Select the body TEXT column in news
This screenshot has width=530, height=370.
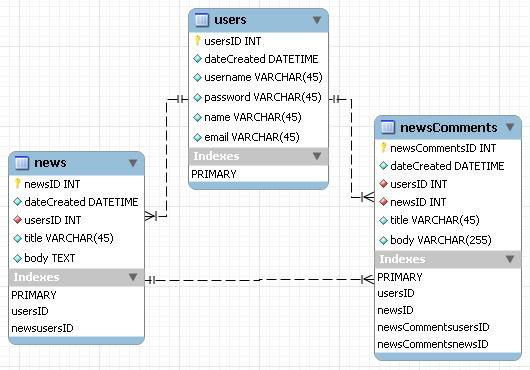click(76, 258)
